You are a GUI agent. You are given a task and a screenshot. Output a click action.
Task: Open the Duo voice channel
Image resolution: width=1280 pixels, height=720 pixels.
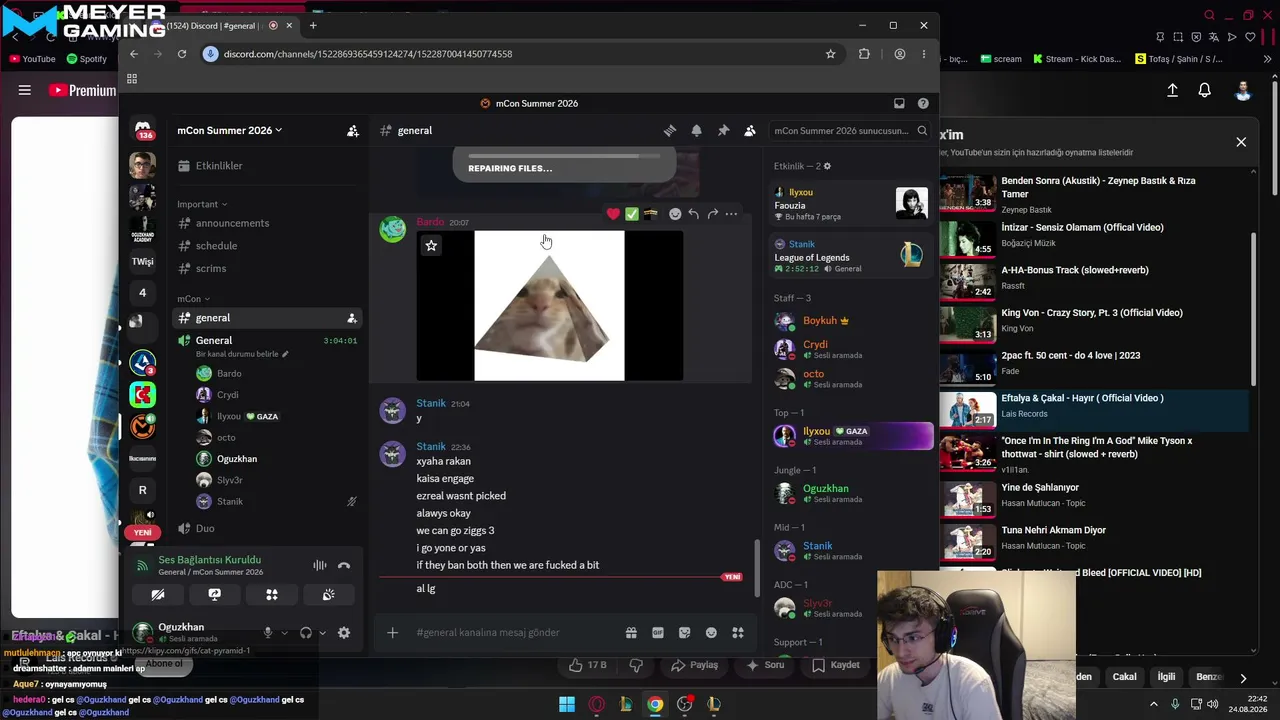267,528
